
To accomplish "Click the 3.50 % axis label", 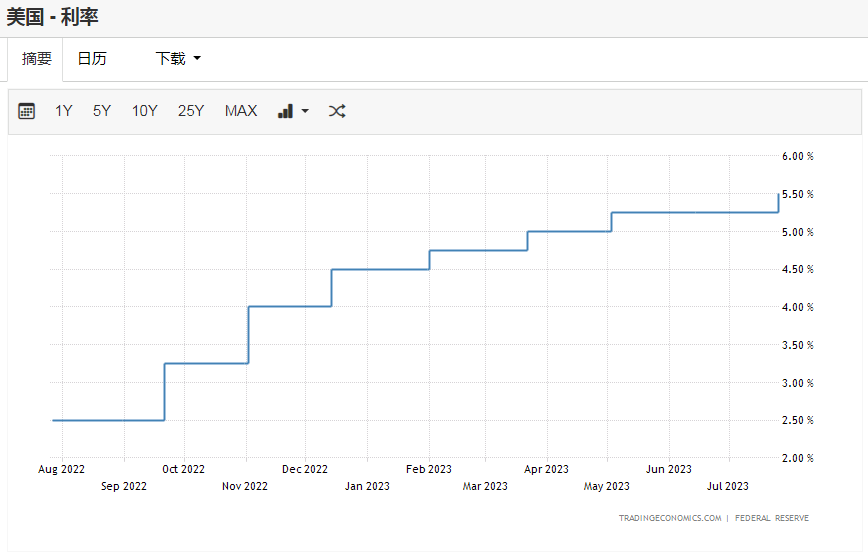I will click(798, 345).
